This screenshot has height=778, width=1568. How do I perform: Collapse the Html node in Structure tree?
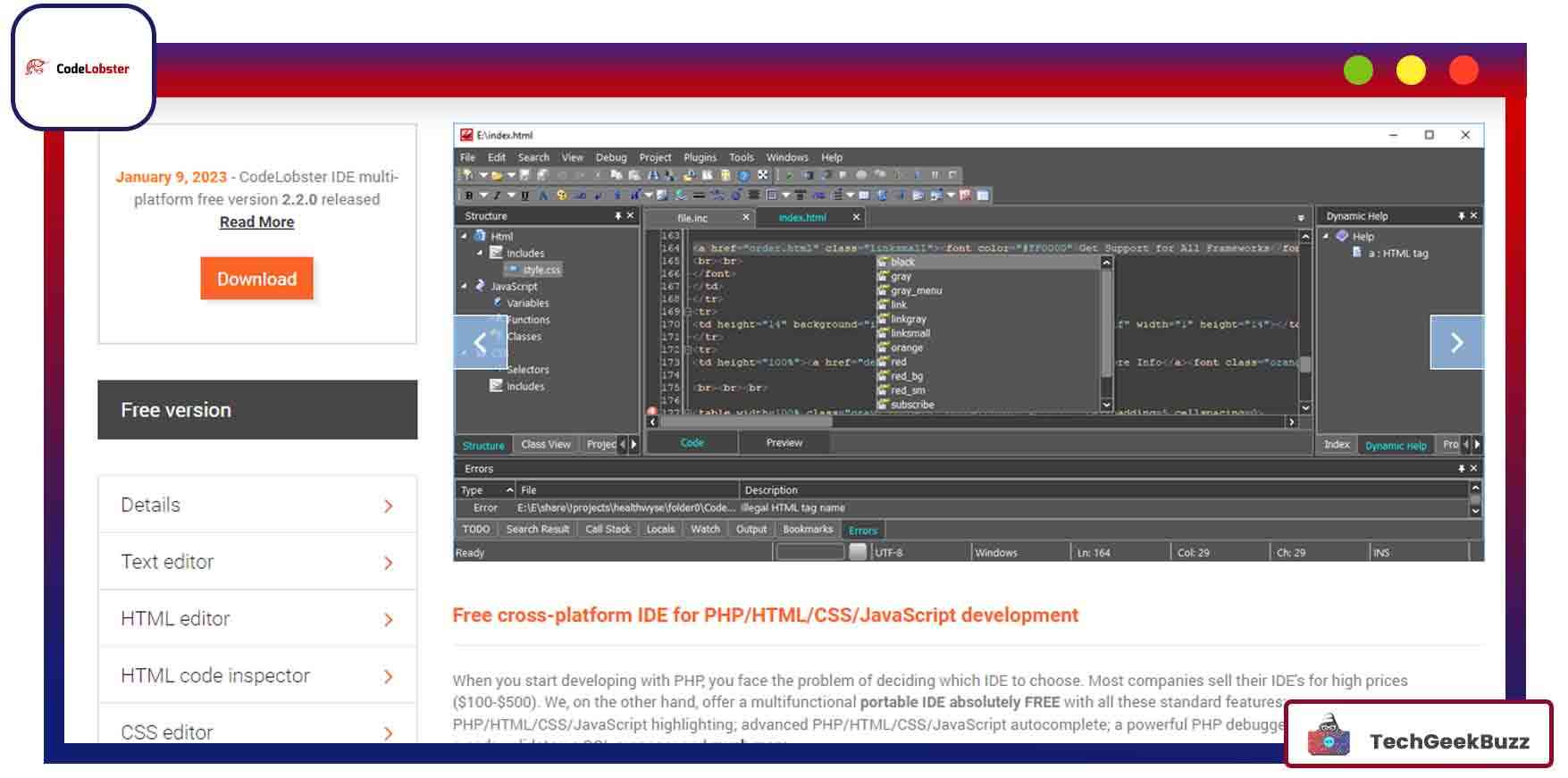(x=464, y=237)
